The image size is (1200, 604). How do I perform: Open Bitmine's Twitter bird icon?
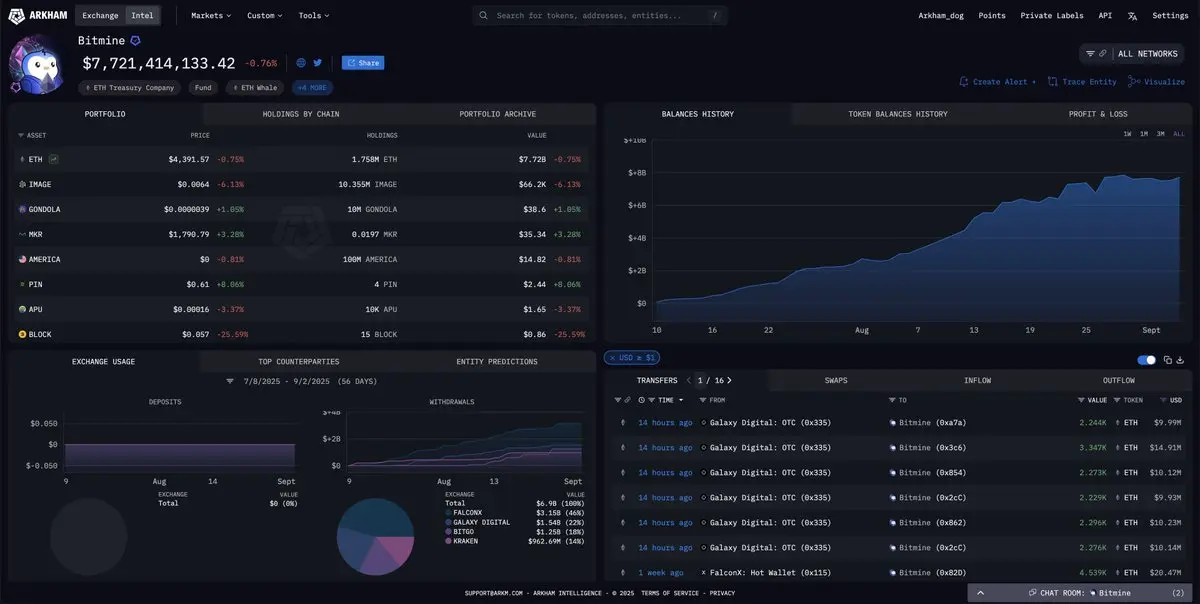318,62
